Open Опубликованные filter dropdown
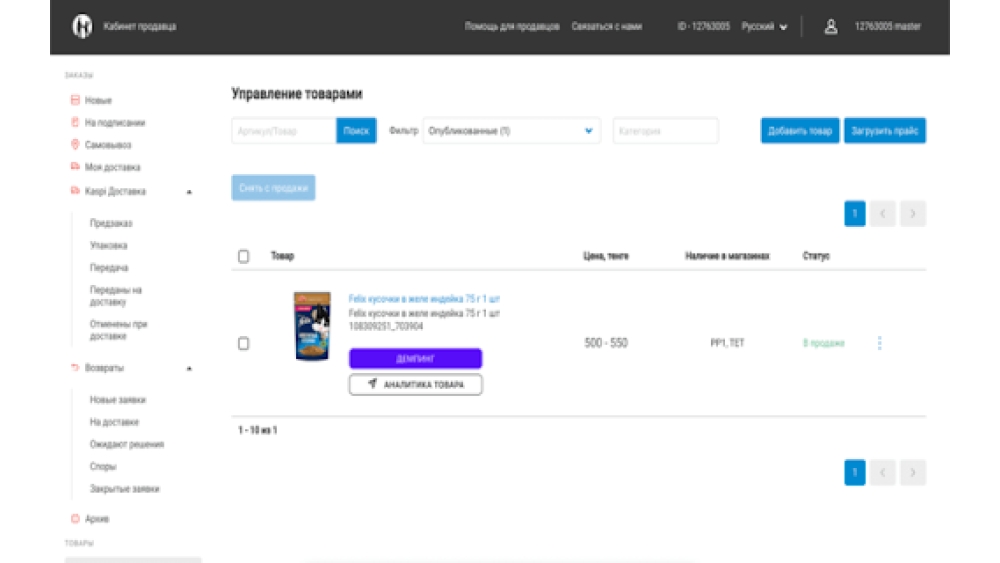 [x=511, y=131]
